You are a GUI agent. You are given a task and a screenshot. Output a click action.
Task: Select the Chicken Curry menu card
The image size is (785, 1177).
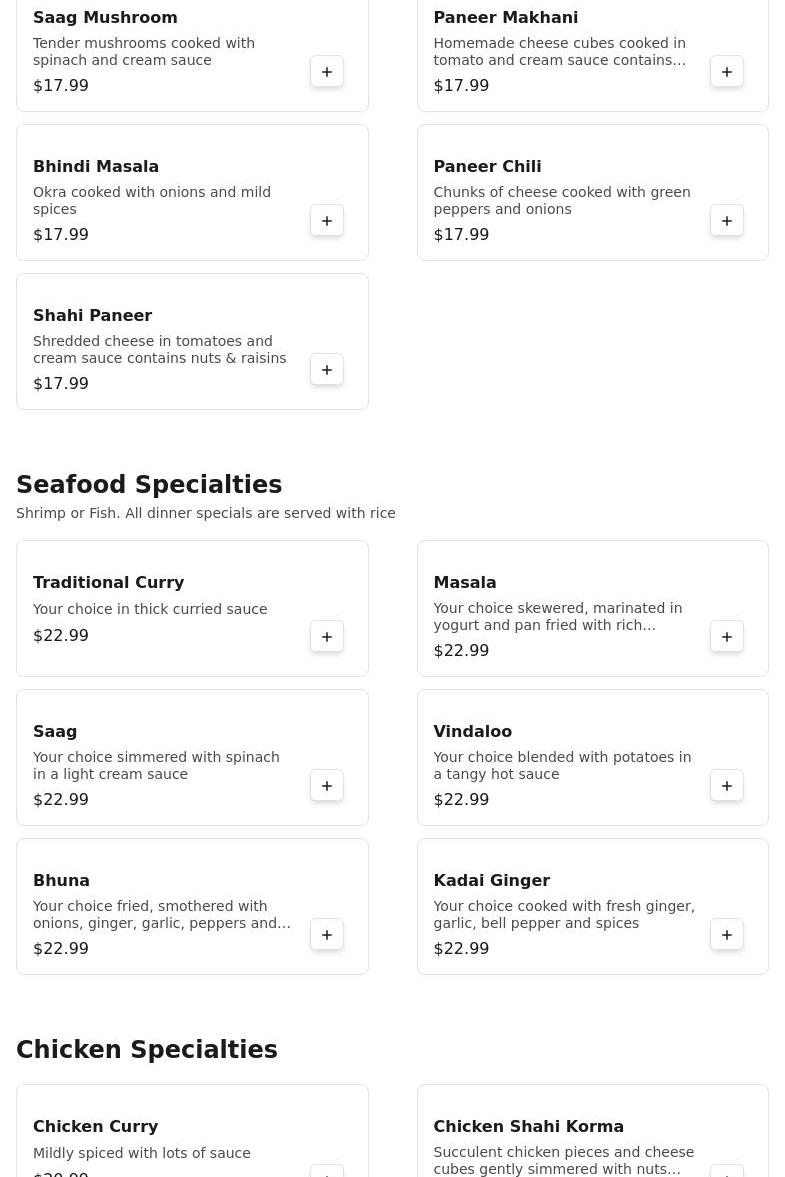tap(192, 1135)
